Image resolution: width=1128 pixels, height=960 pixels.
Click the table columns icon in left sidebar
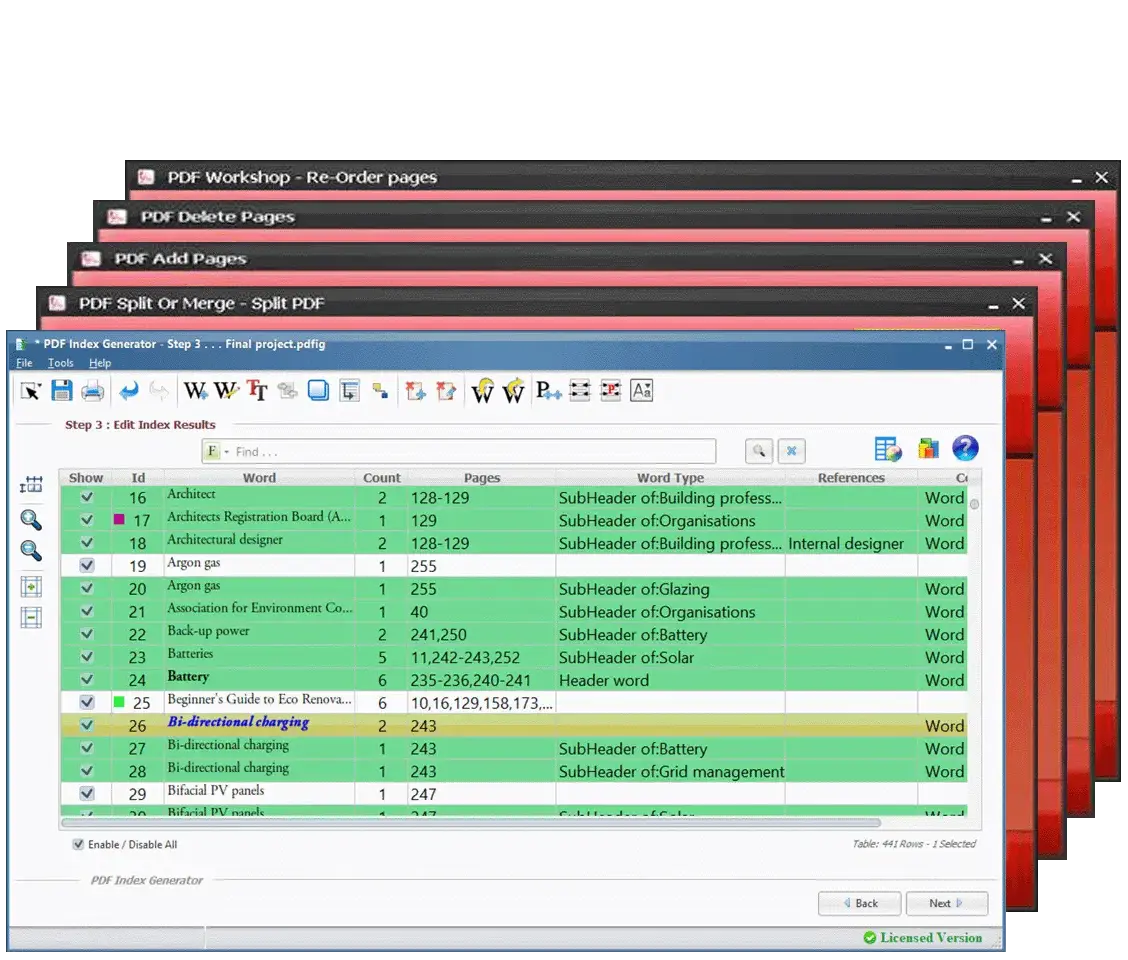pyautogui.click(x=31, y=485)
